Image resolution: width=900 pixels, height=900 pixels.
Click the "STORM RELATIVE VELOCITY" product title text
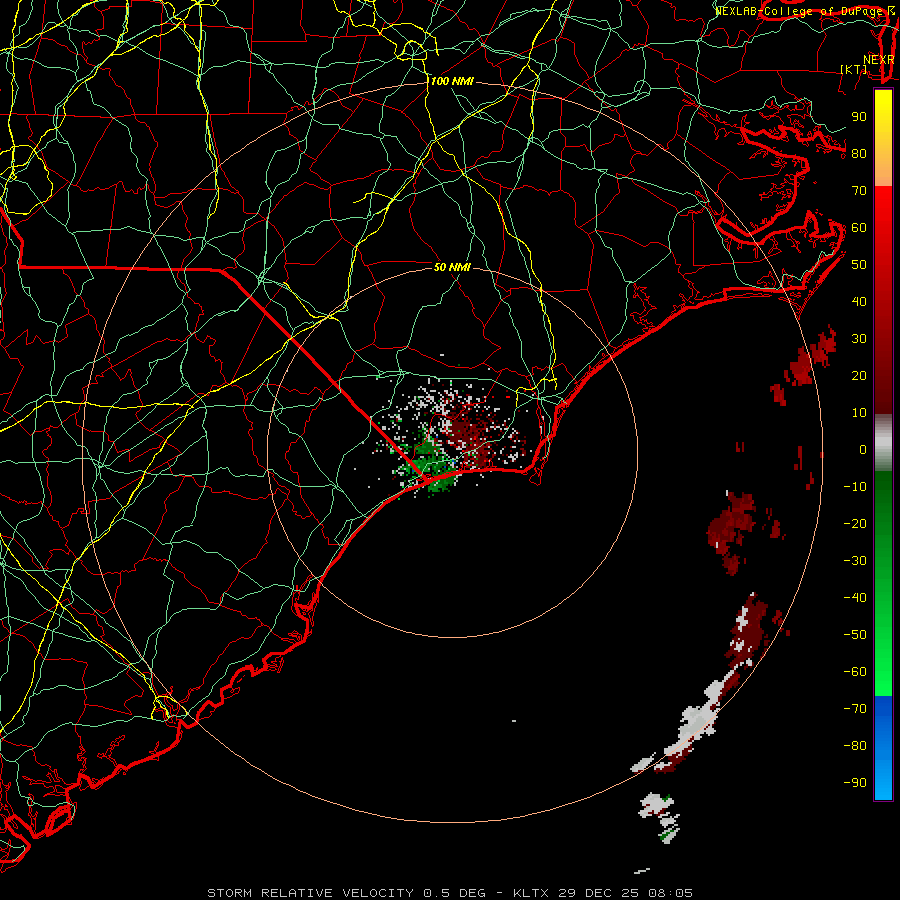point(310,893)
